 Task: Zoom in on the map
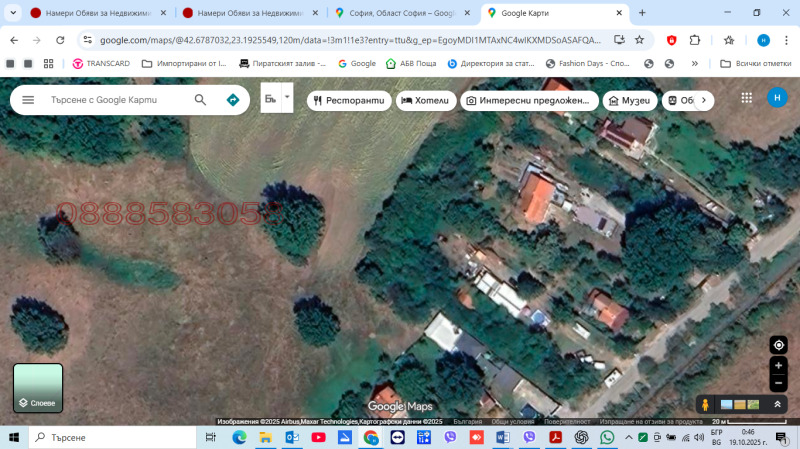(x=778, y=366)
